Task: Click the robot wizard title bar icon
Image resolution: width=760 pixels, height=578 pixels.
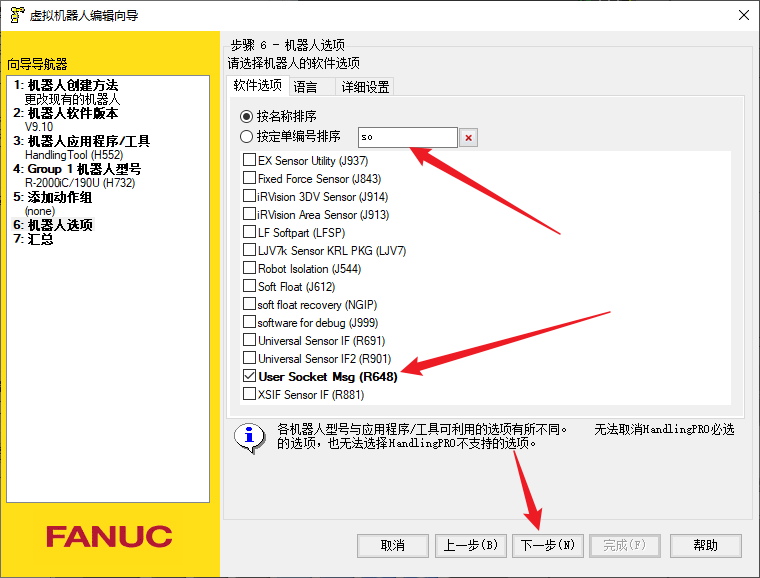Action: point(17,15)
